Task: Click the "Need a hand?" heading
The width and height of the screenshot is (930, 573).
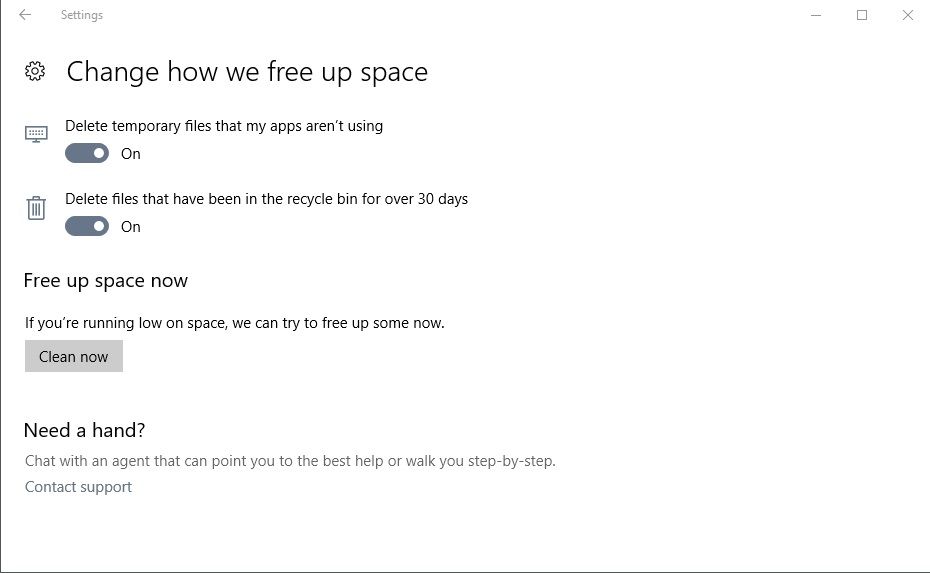Action: coord(85,430)
